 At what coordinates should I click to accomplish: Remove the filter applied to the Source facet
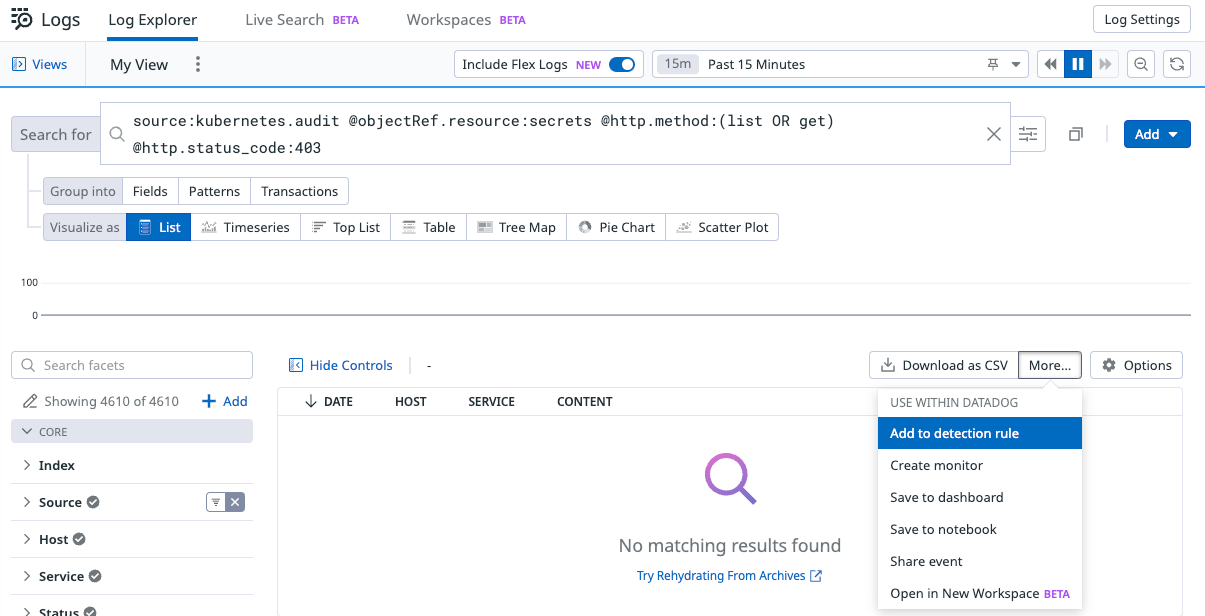(x=234, y=502)
